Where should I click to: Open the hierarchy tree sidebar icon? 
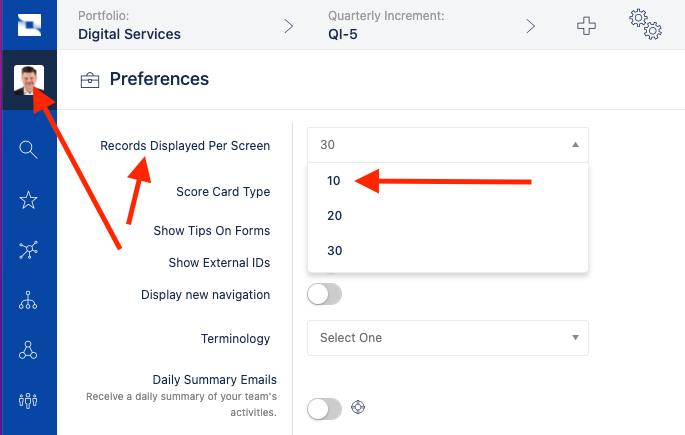pos(28,300)
